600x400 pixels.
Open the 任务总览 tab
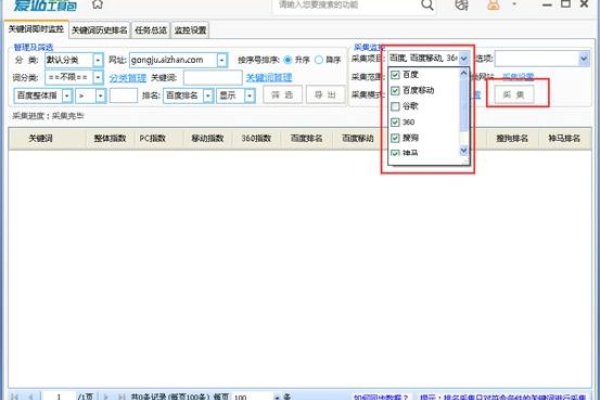click(151, 30)
